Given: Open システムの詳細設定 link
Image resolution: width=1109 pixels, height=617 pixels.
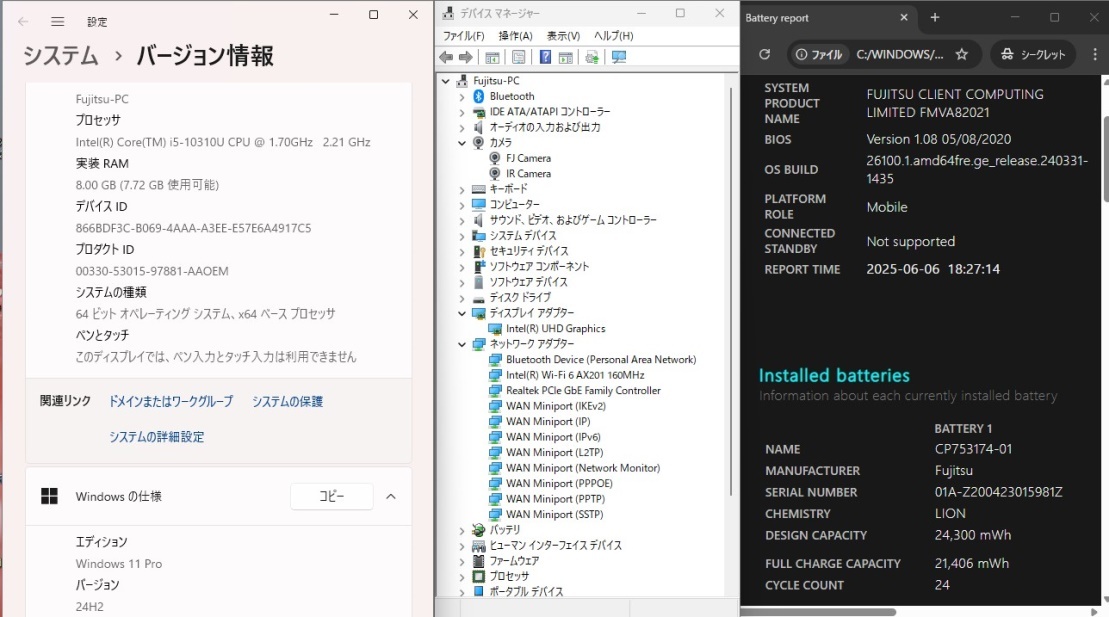Looking at the screenshot, I should click(156, 437).
